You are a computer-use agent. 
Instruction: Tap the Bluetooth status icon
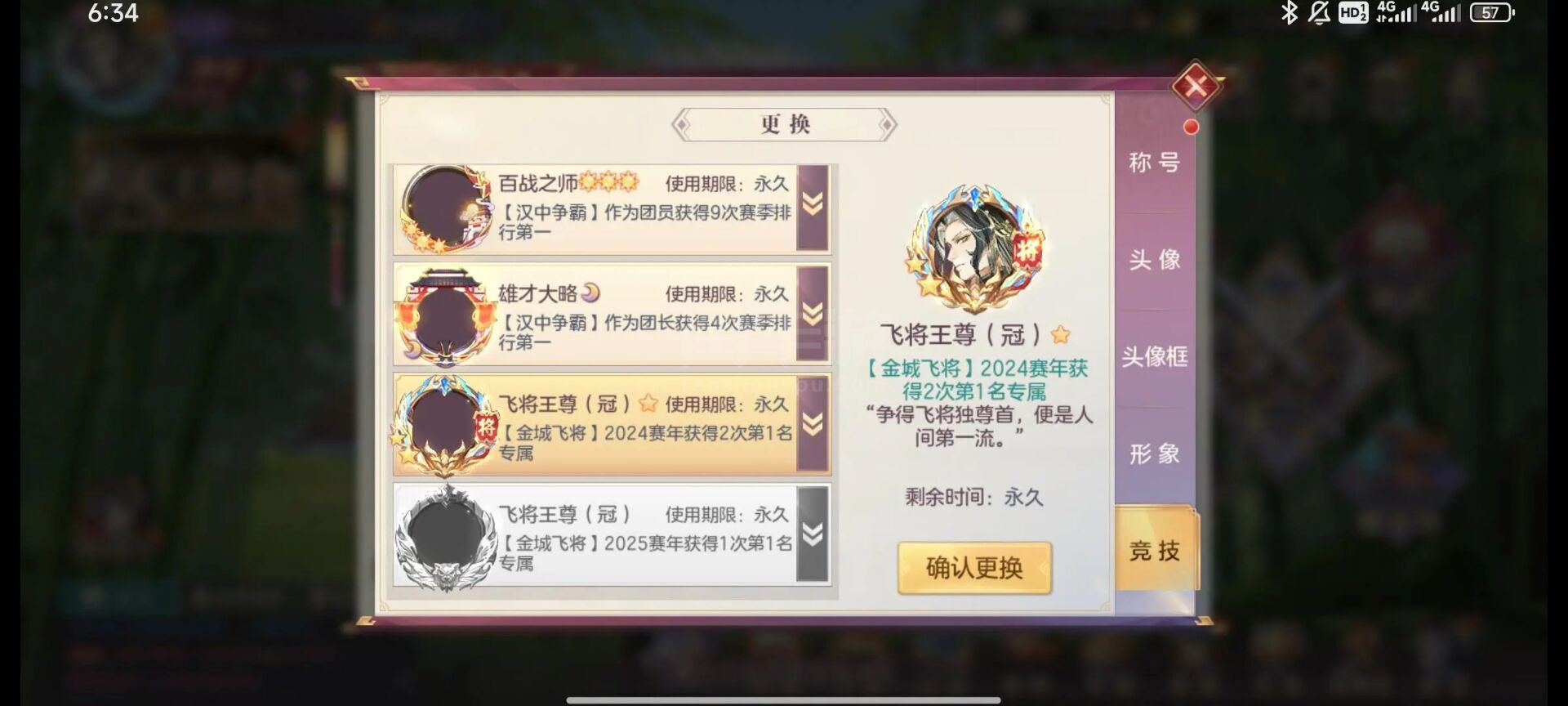(x=1289, y=12)
